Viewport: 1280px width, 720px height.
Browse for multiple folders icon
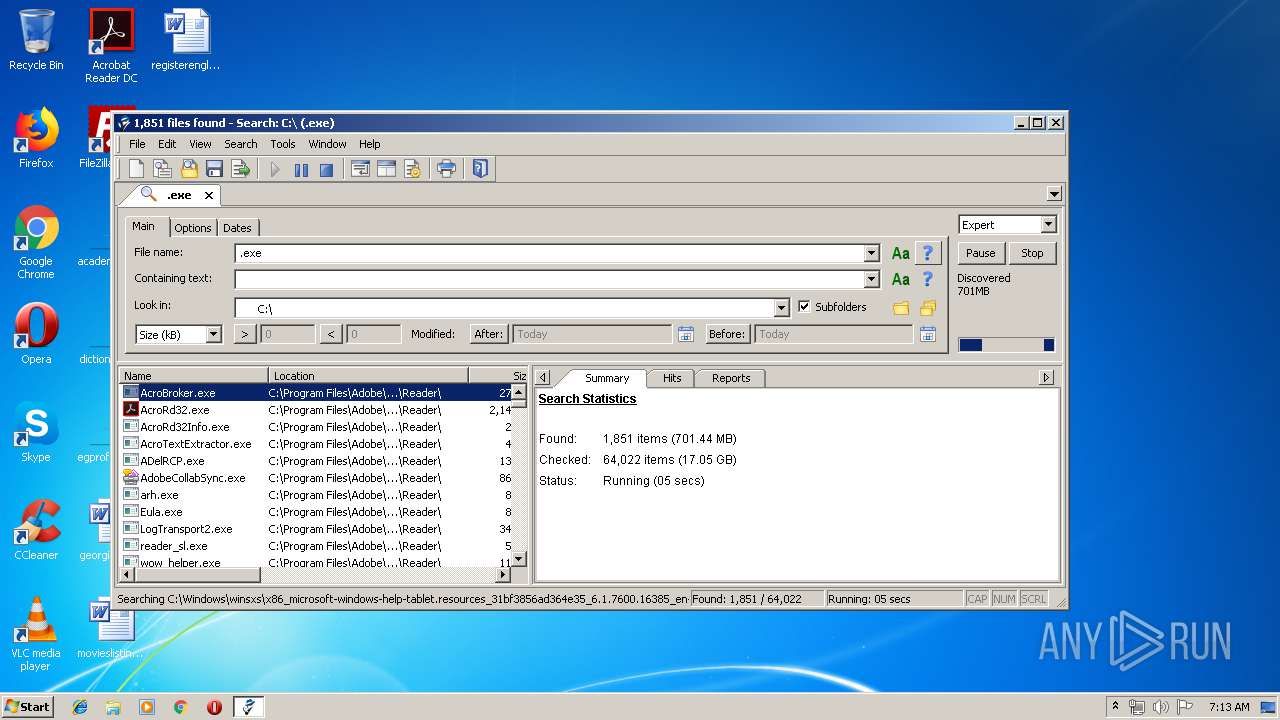[x=928, y=308]
